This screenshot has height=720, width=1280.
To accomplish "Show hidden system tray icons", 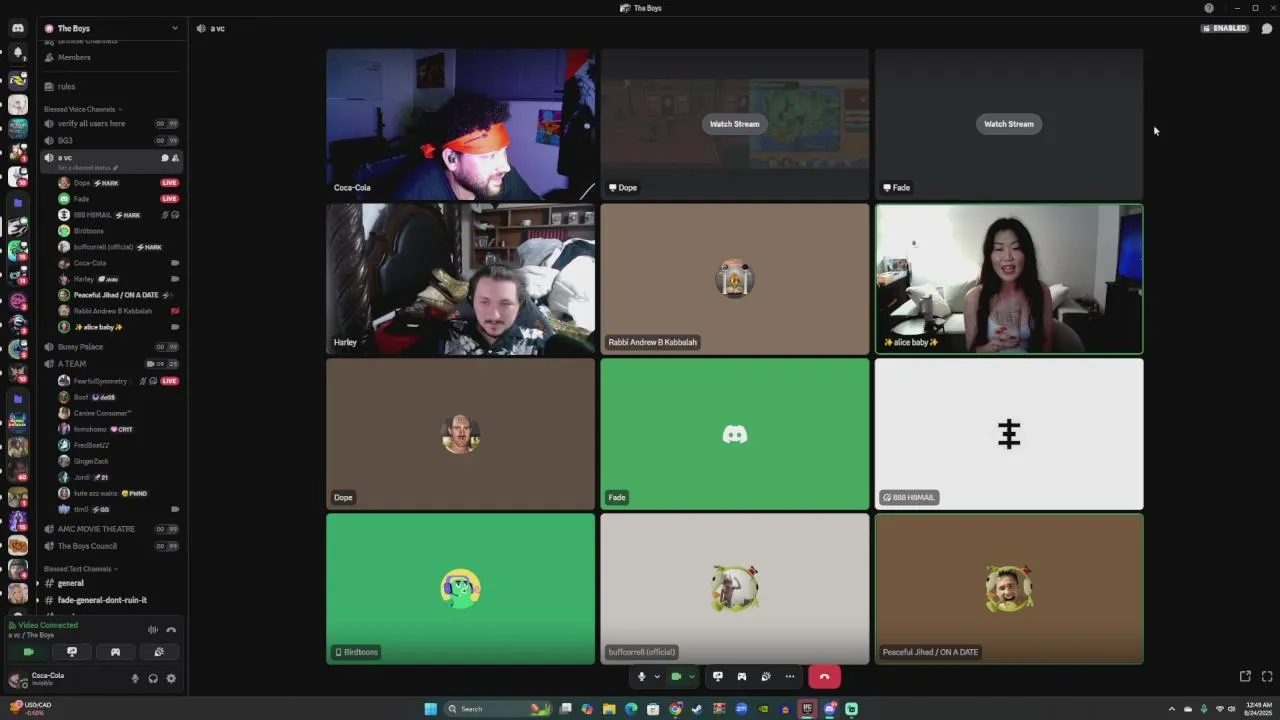I will (x=1172, y=709).
